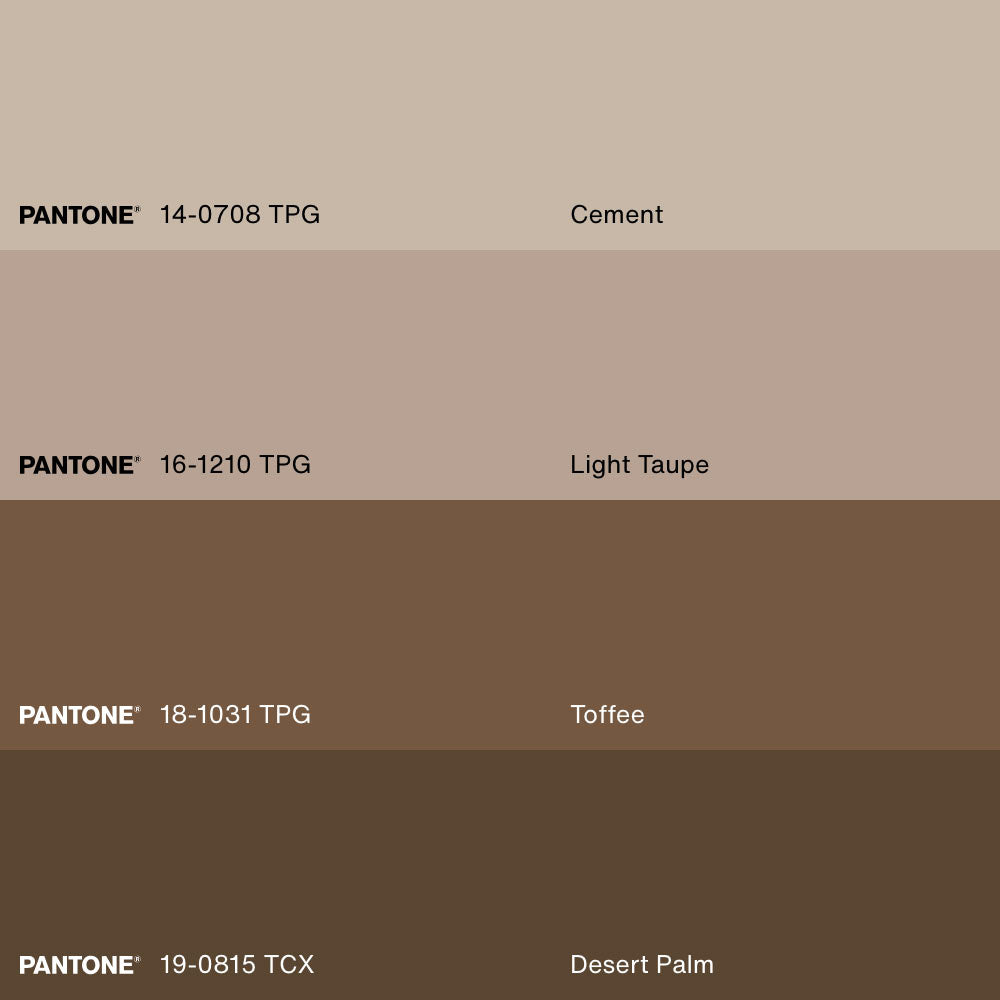This screenshot has height=1000, width=1000.
Task: Click the TCX suffix in the Desert Palm code
Action: point(289,965)
